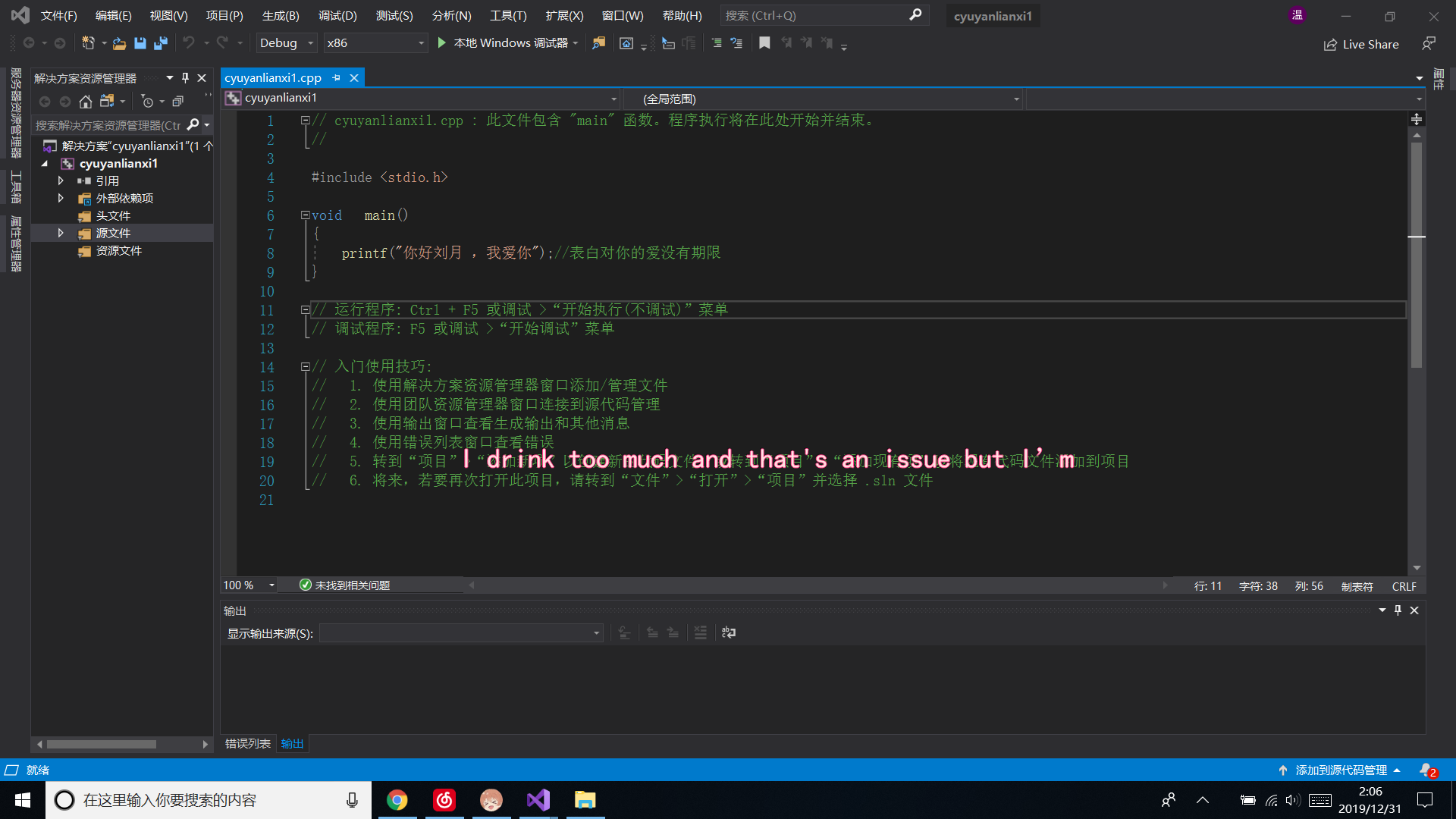
Task: Open the feedback icon next to Live Share
Action: [x=1429, y=44]
